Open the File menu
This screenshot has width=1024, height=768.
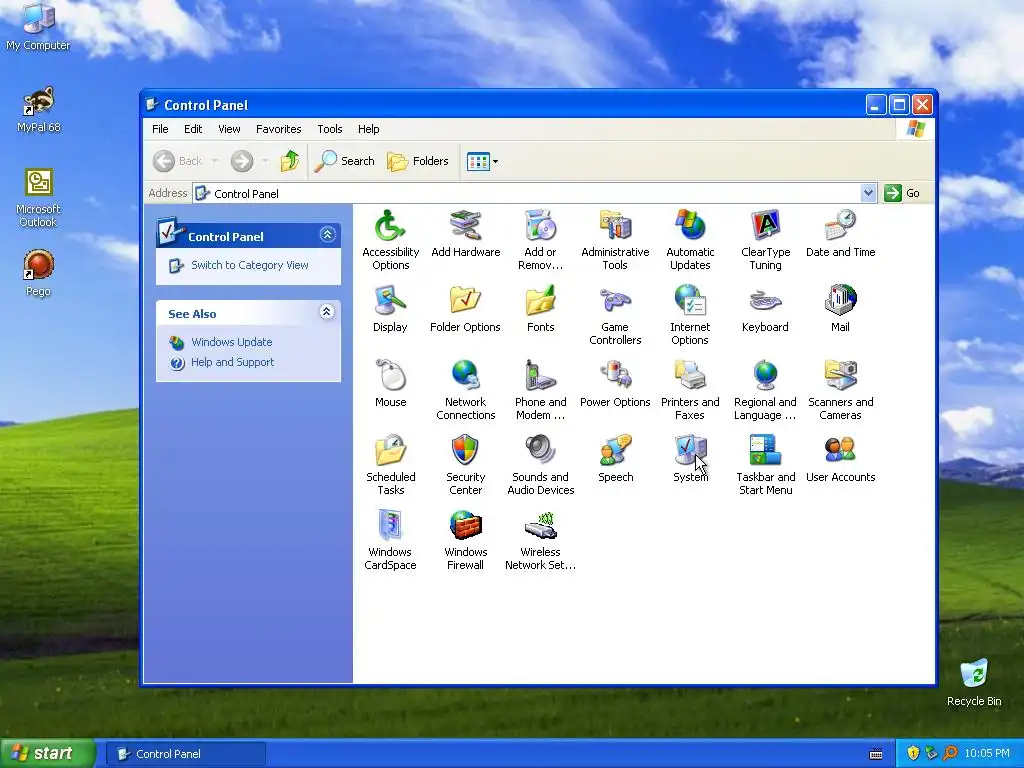160,129
